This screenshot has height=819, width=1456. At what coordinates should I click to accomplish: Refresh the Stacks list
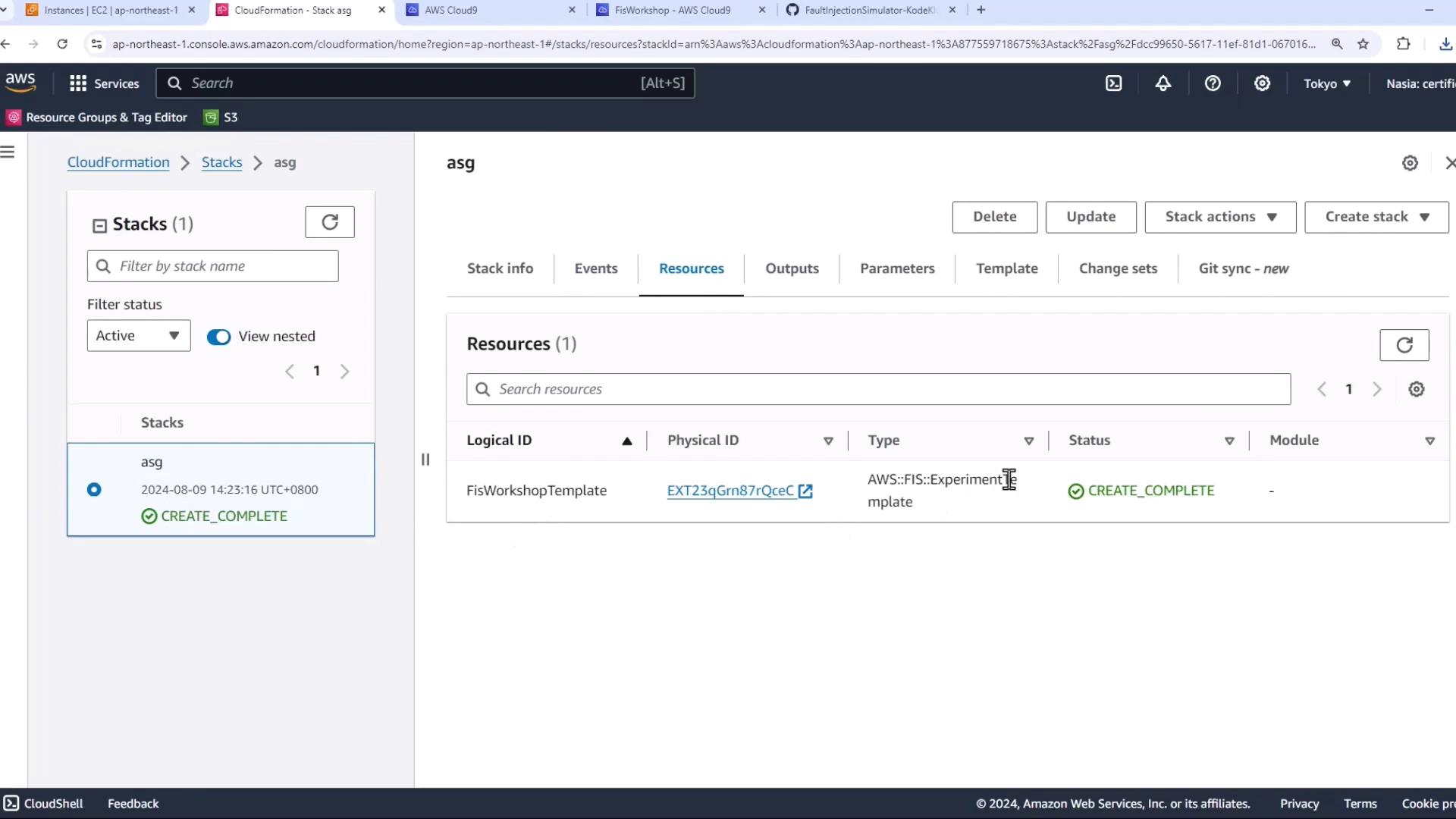[x=329, y=222]
